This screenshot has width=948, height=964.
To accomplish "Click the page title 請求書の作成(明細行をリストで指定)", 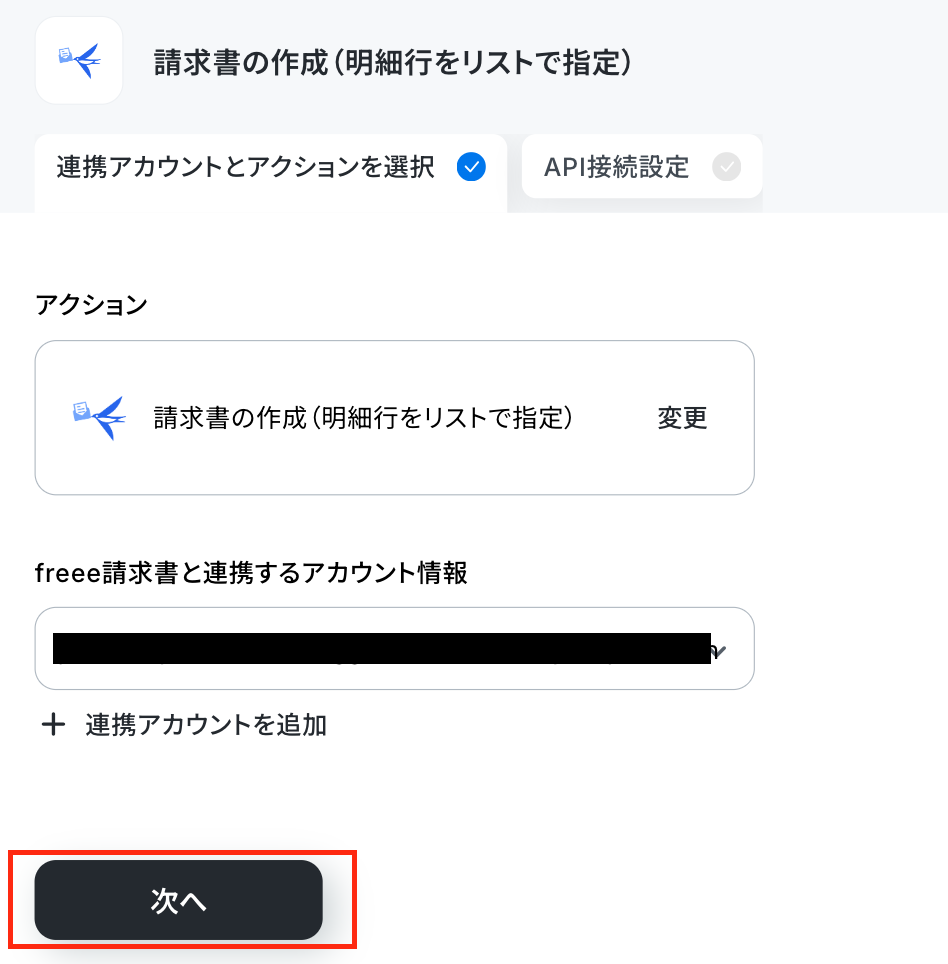I will pyautogui.click(x=392, y=62).
